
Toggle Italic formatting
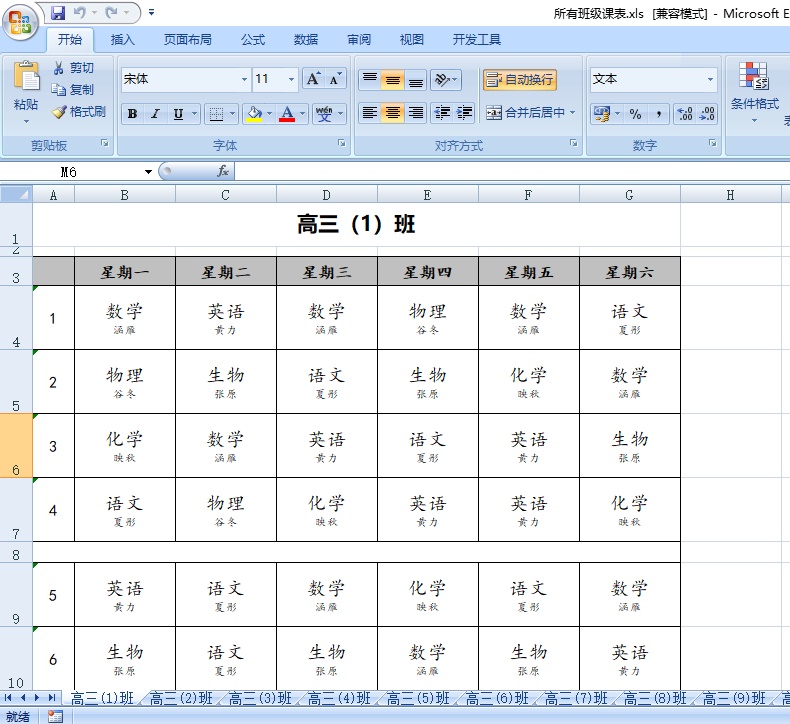[155, 114]
